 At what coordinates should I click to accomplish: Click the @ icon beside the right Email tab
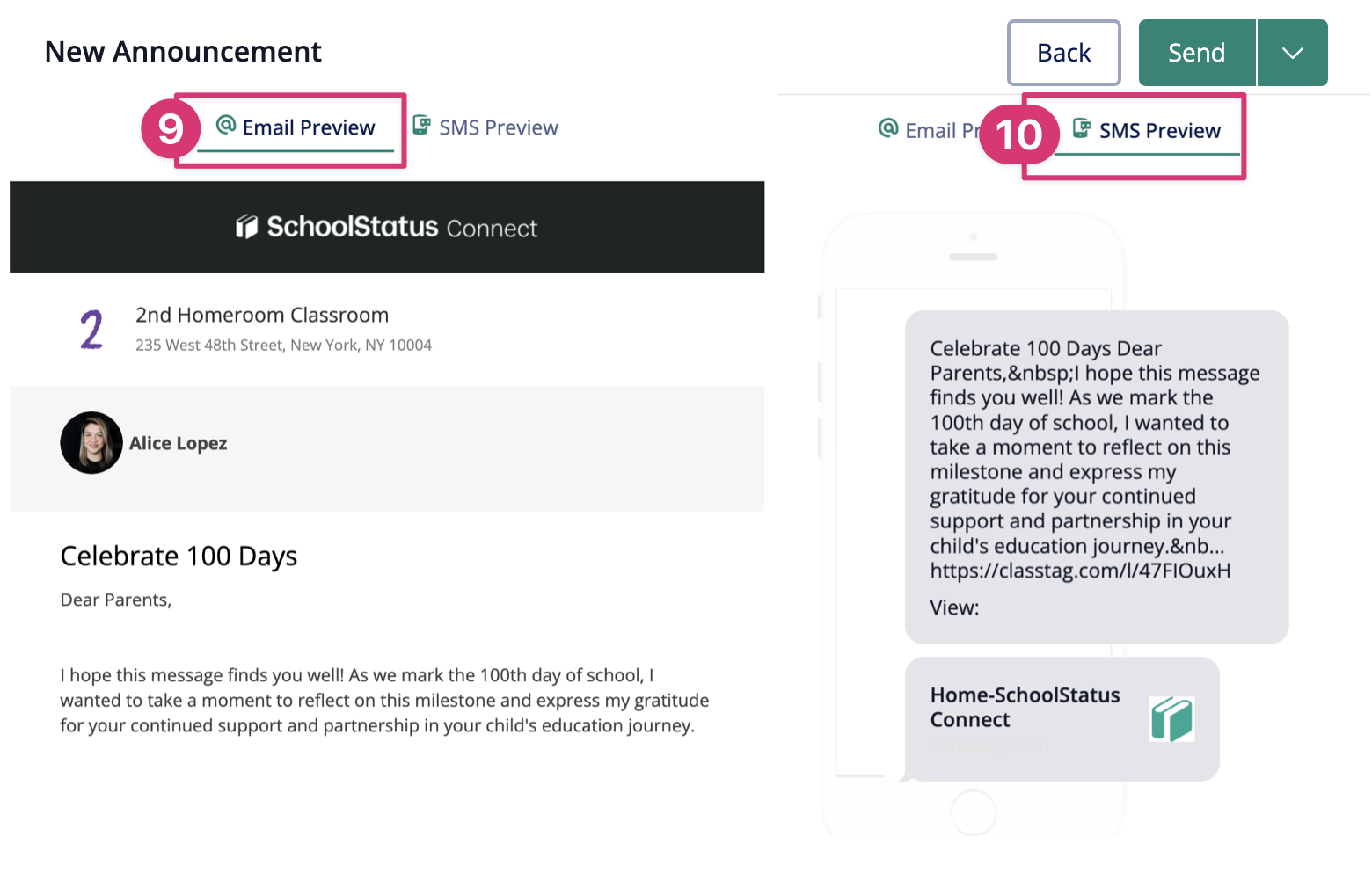click(x=888, y=128)
